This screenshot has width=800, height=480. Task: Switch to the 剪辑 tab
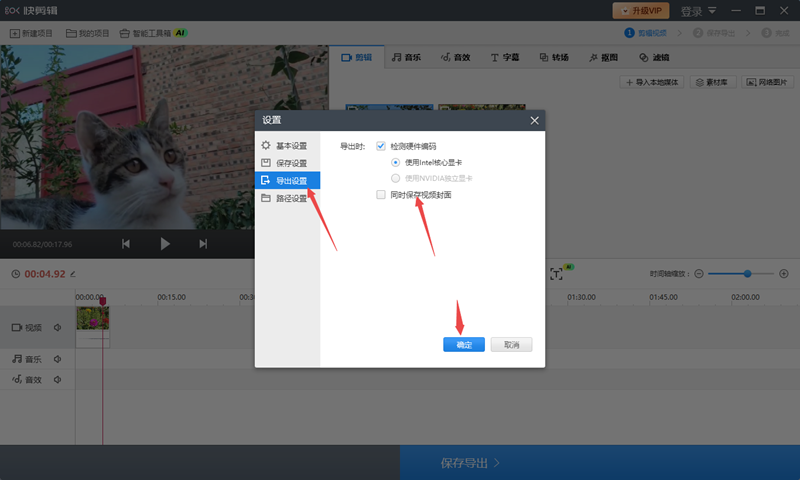pyautogui.click(x=356, y=57)
